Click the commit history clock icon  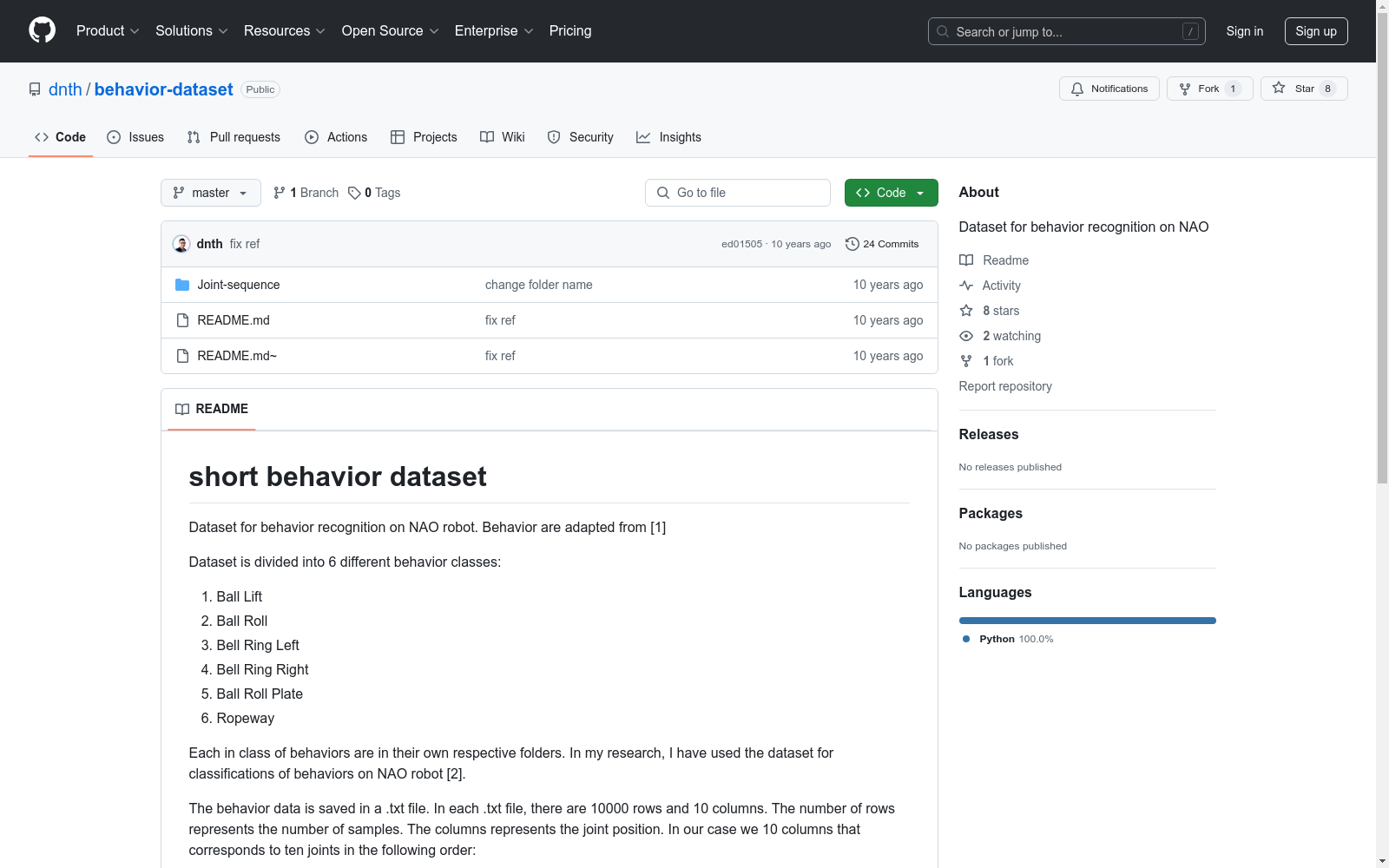852,244
